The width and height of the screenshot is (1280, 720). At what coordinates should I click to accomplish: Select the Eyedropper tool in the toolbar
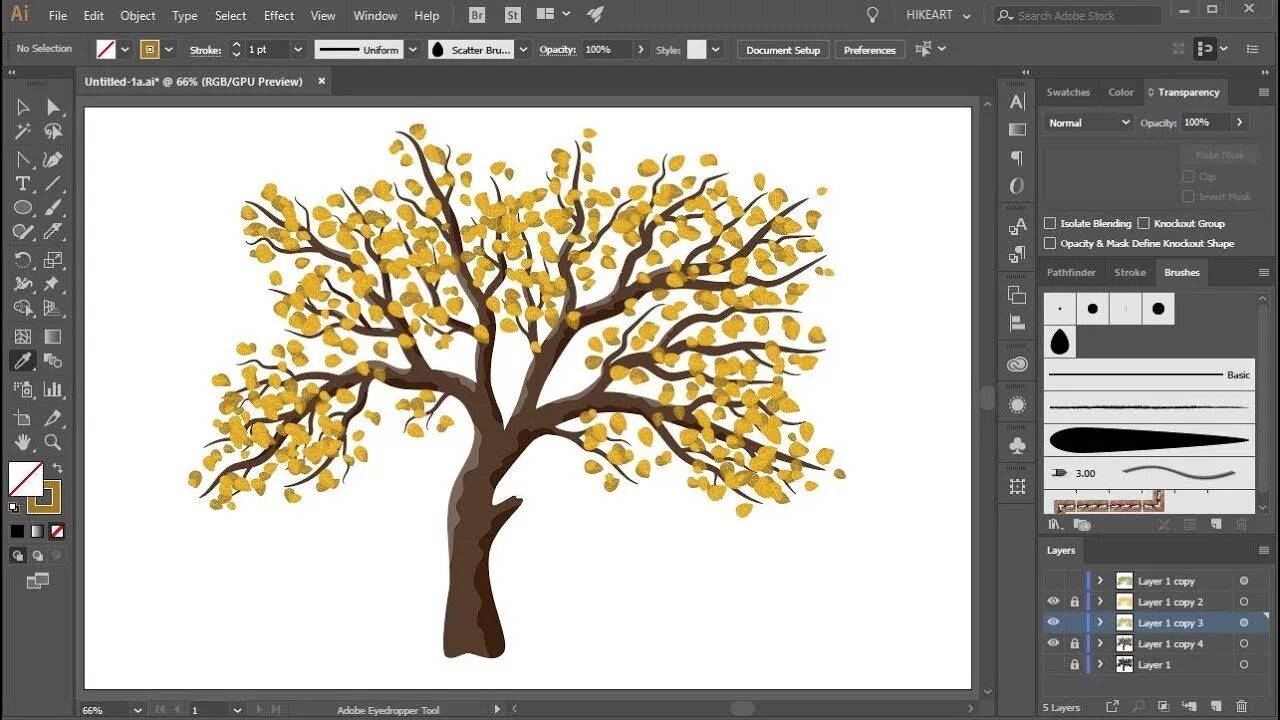coord(22,361)
